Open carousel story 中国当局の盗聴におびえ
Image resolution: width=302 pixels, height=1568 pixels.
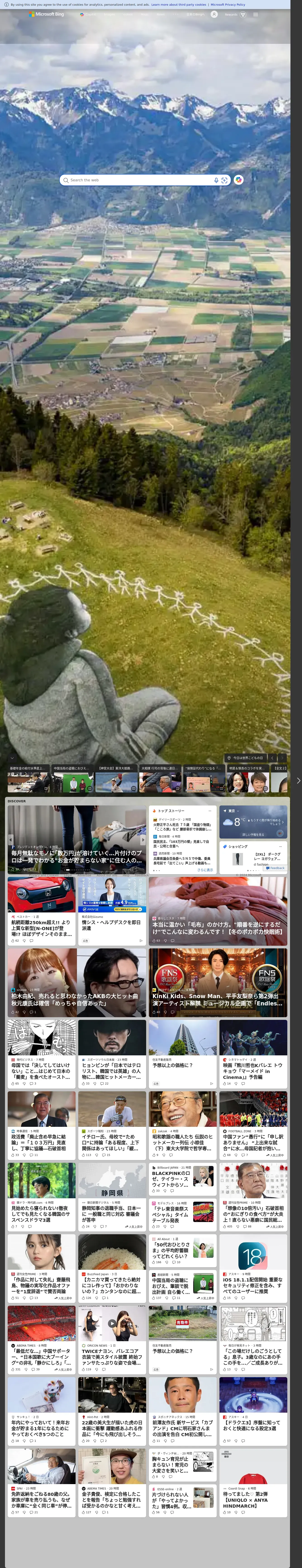point(72,779)
